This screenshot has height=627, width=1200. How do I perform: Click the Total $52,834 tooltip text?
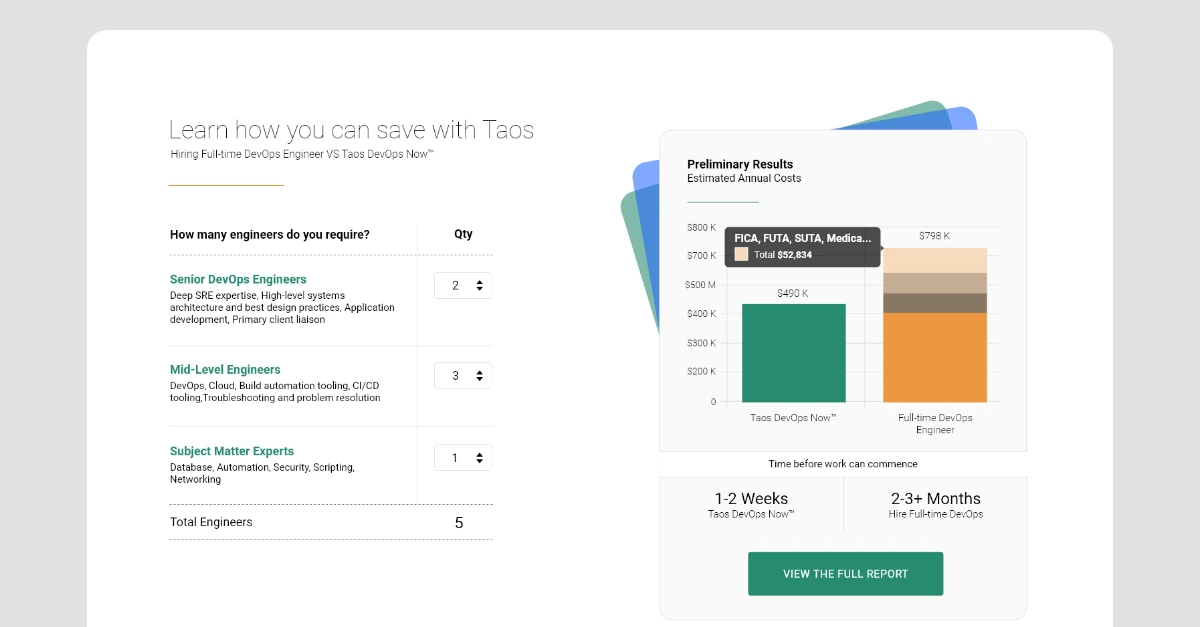coord(783,255)
